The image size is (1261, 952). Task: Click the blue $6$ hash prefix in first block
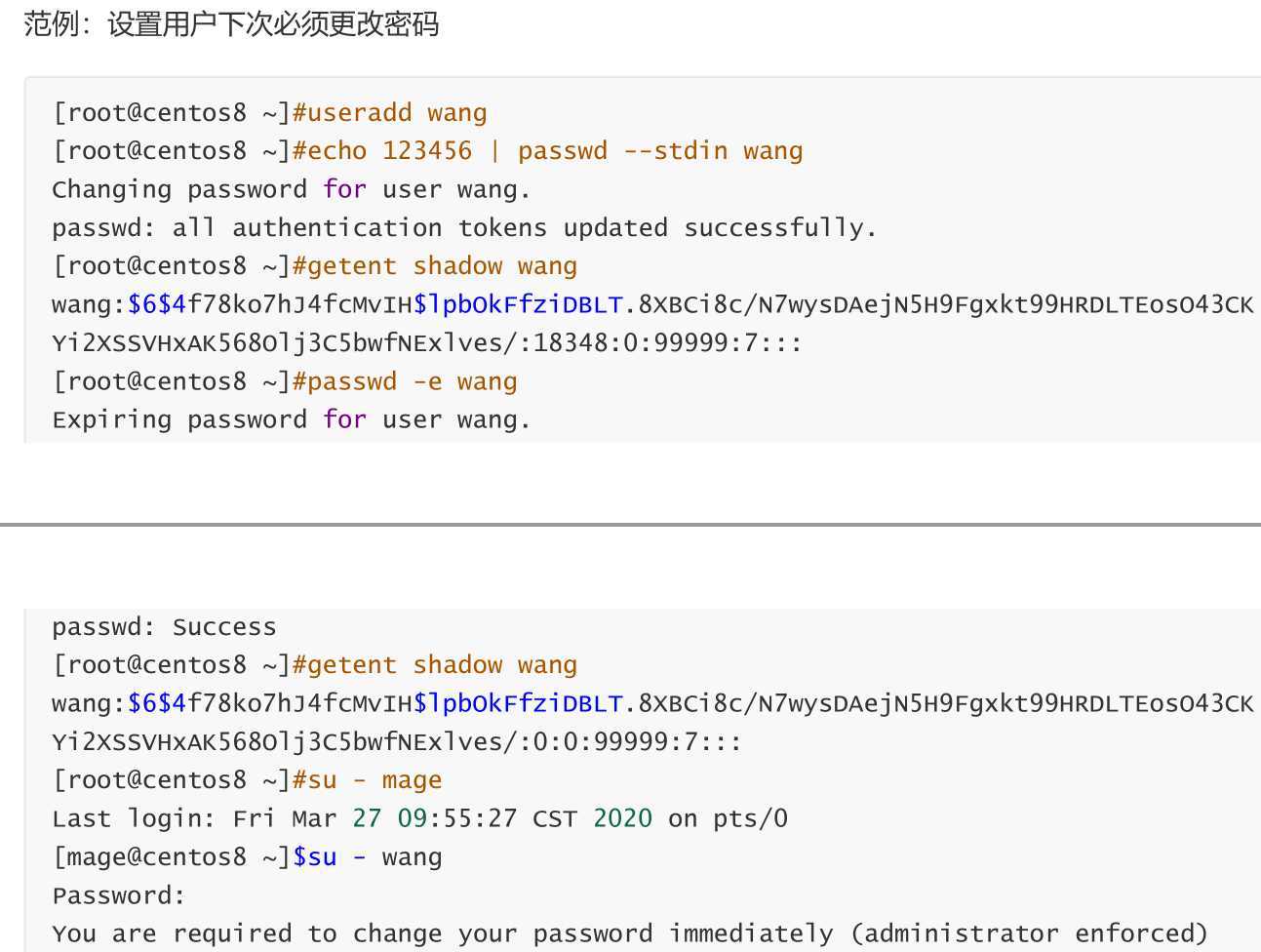point(157,304)
